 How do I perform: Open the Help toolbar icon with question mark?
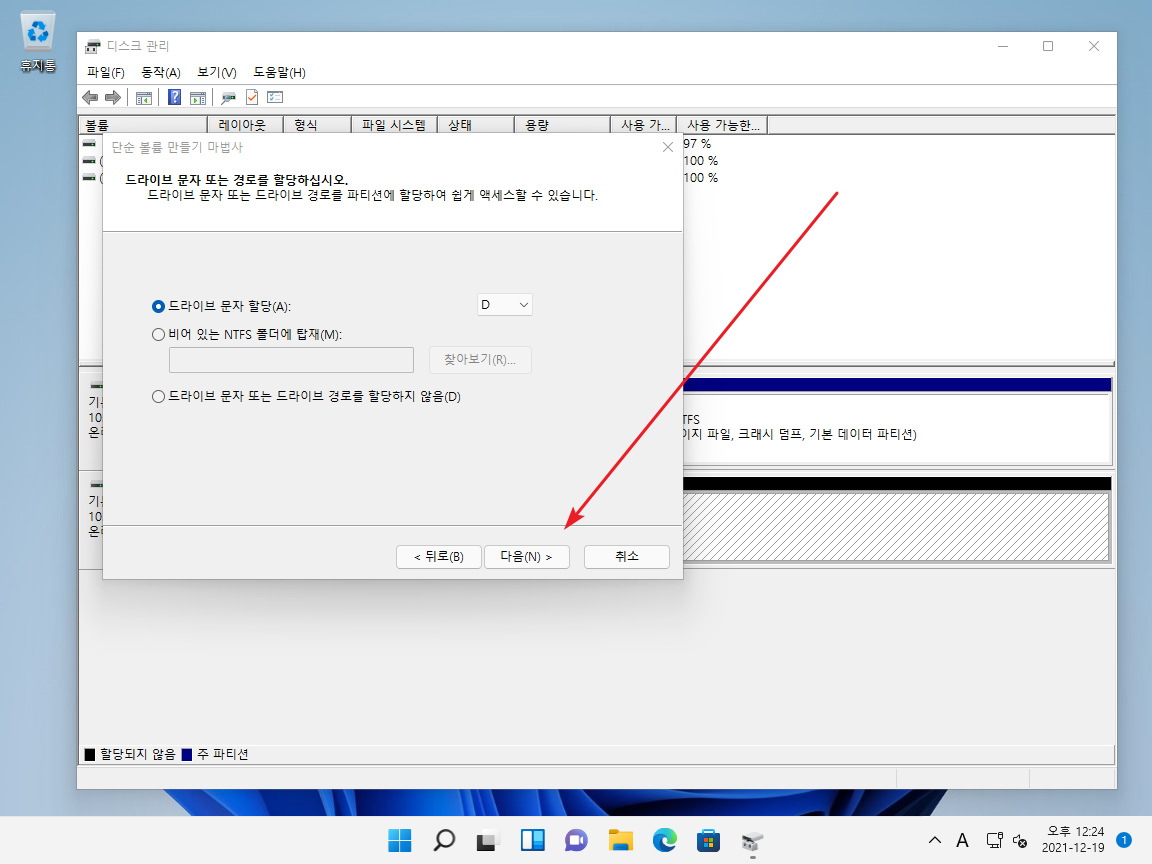coord(174,97)
